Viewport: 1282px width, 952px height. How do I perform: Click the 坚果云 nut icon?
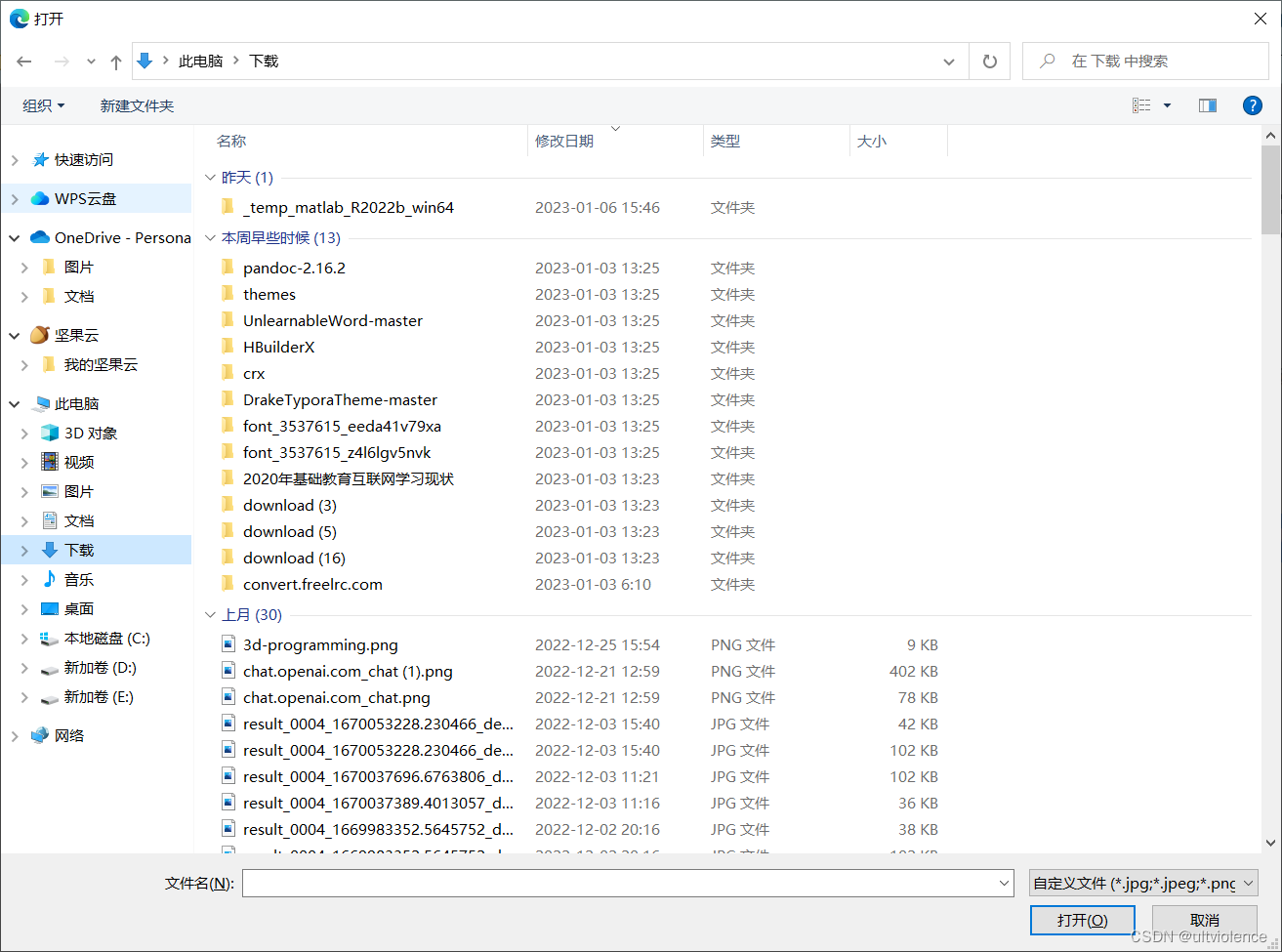click(x=40, y=335)
